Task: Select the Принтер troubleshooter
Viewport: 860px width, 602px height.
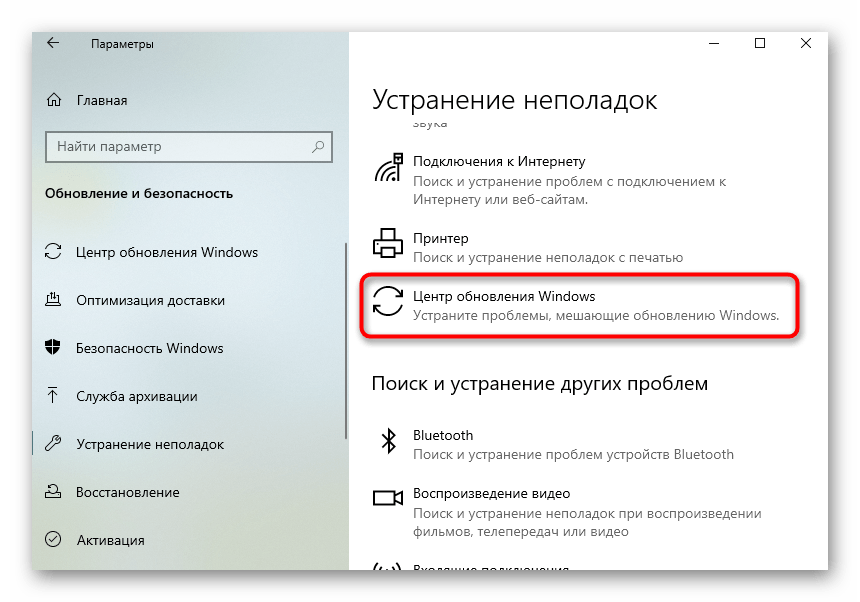Action: click(x=529, y=247)
